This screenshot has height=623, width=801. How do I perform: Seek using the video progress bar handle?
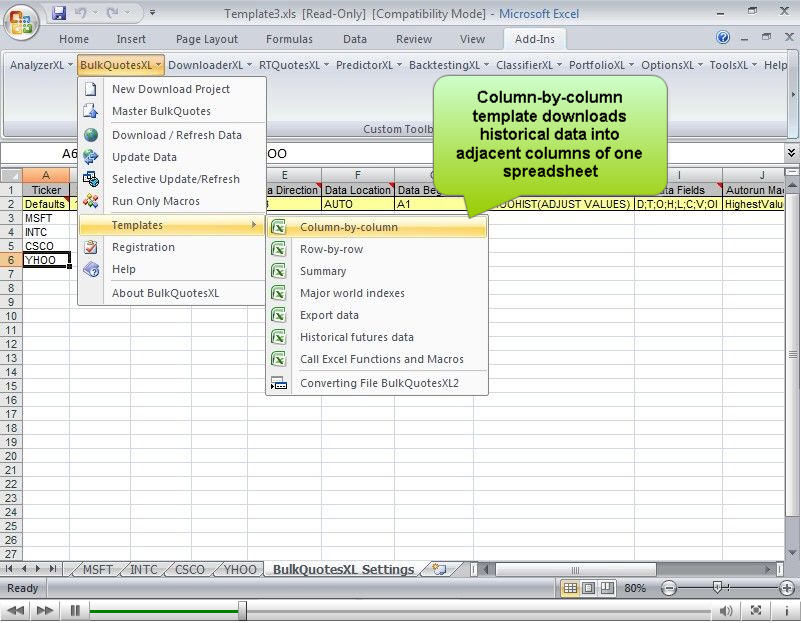coord(242,610)
